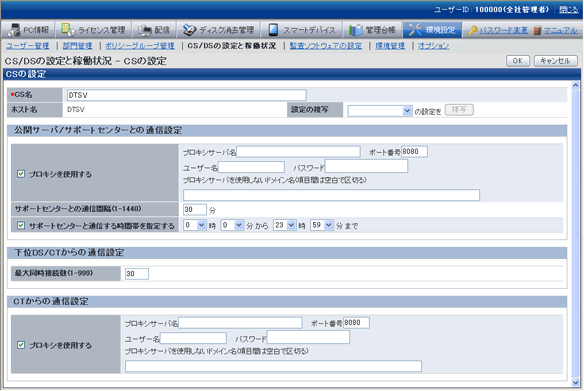584x391 pixels.
Task: Go to ポリシーグループ管理 submenu link
Action: (x=140, y=46)
